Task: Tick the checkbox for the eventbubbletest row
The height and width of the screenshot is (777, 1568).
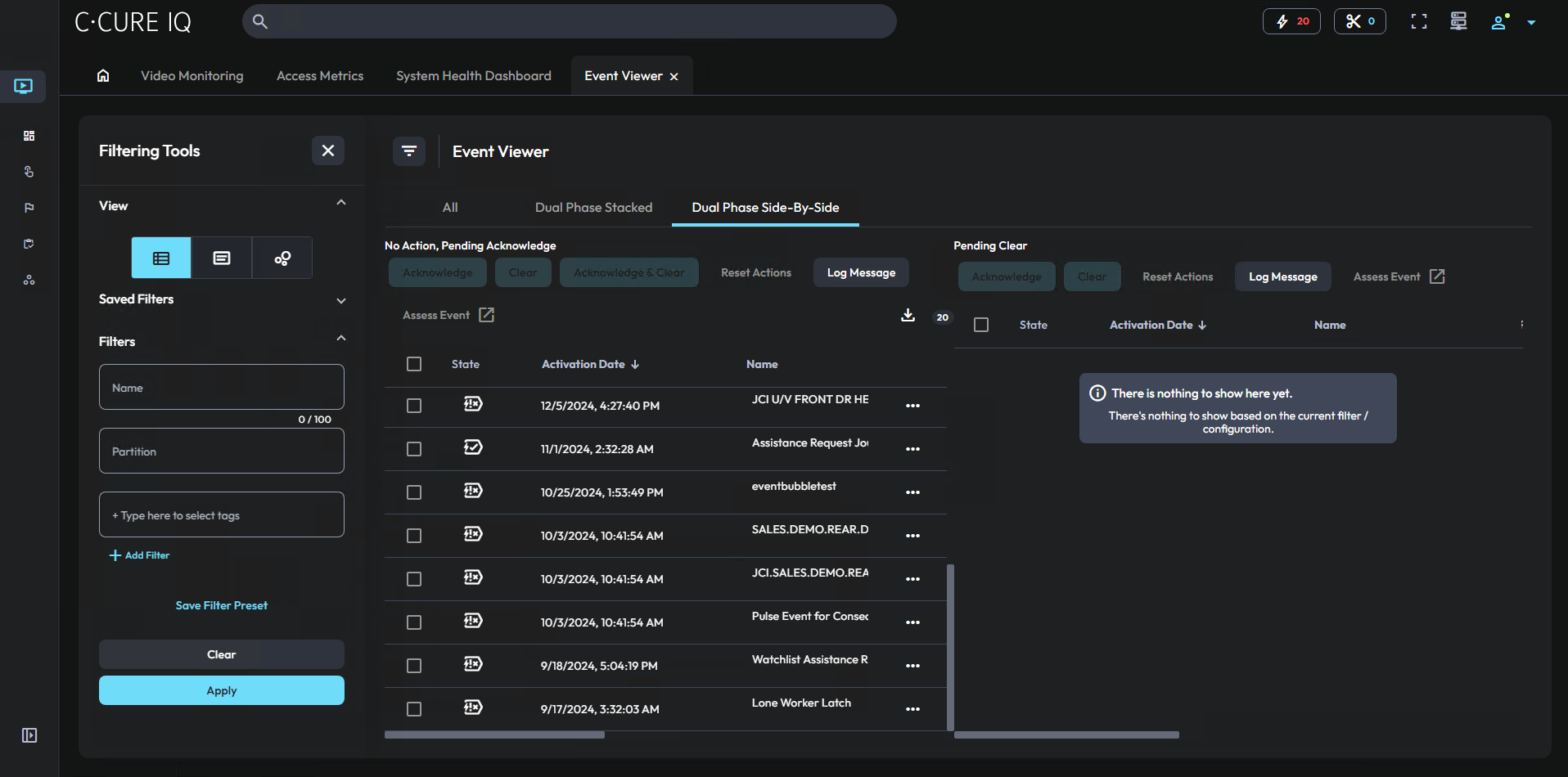Action: click(414, 492)
